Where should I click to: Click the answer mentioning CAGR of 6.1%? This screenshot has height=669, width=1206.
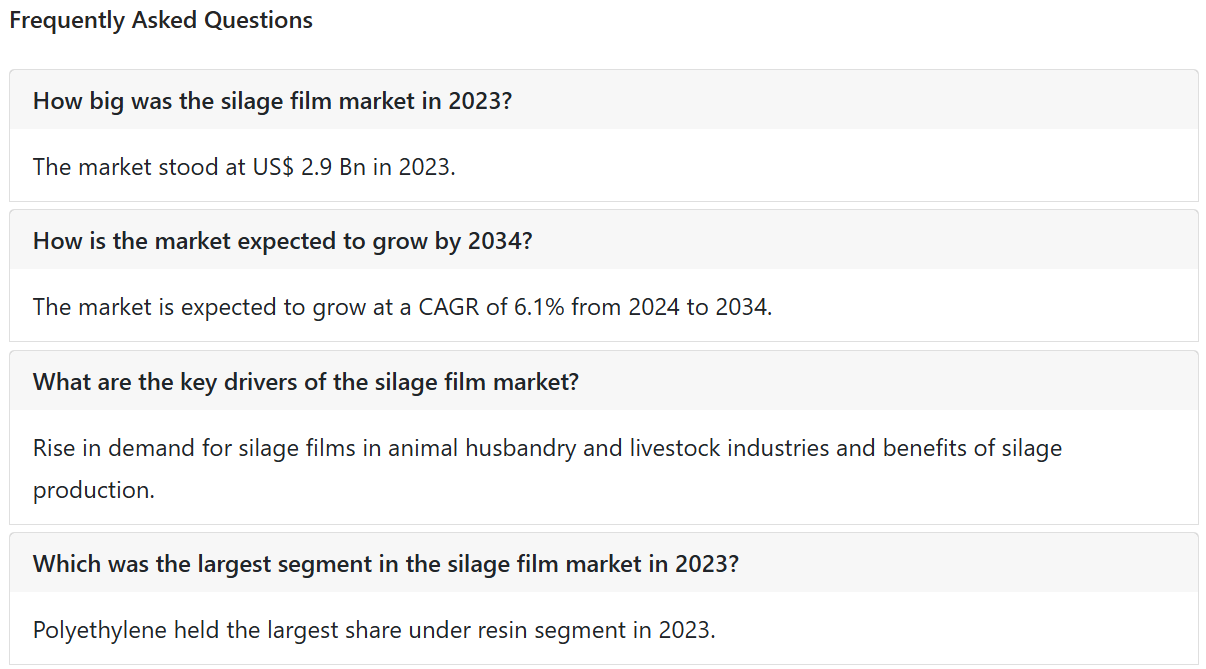coord(402,306)
